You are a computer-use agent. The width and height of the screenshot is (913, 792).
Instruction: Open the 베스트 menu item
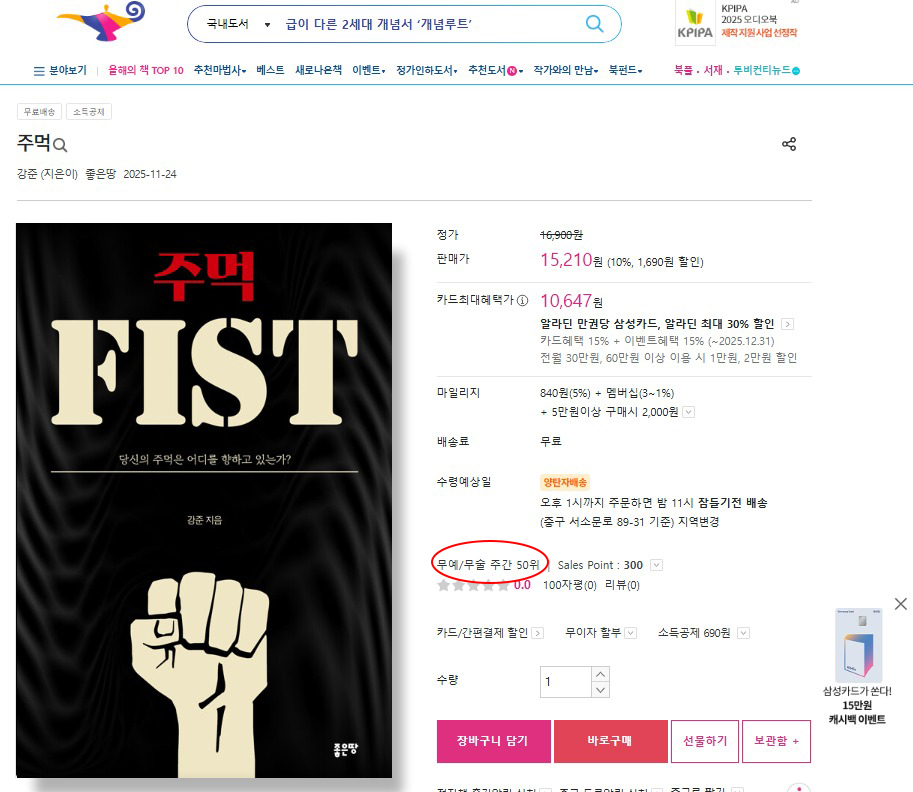[x=270, y=70]
